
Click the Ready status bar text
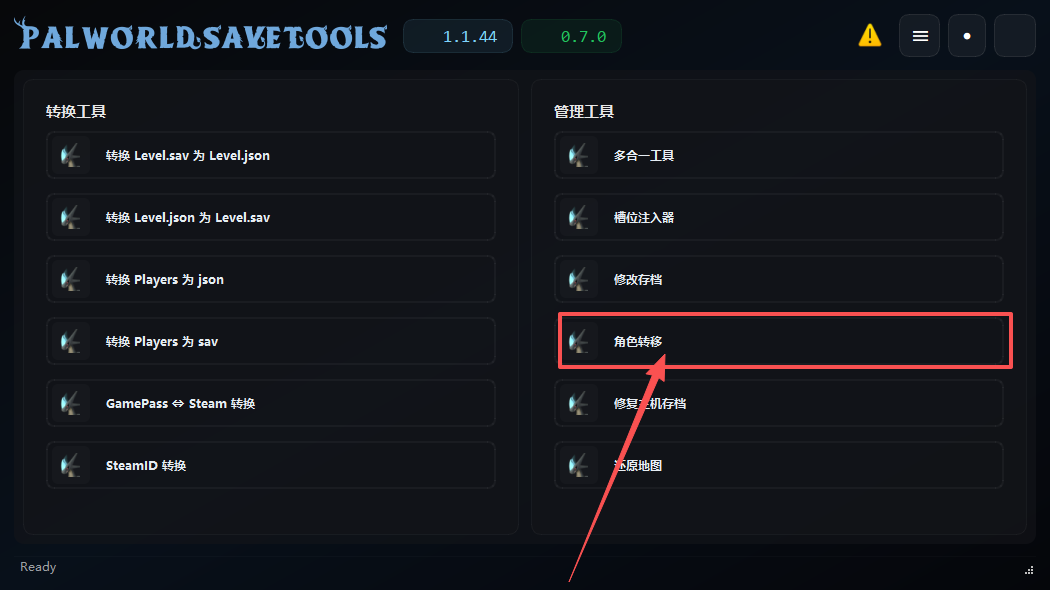click(x=38, y=567)
